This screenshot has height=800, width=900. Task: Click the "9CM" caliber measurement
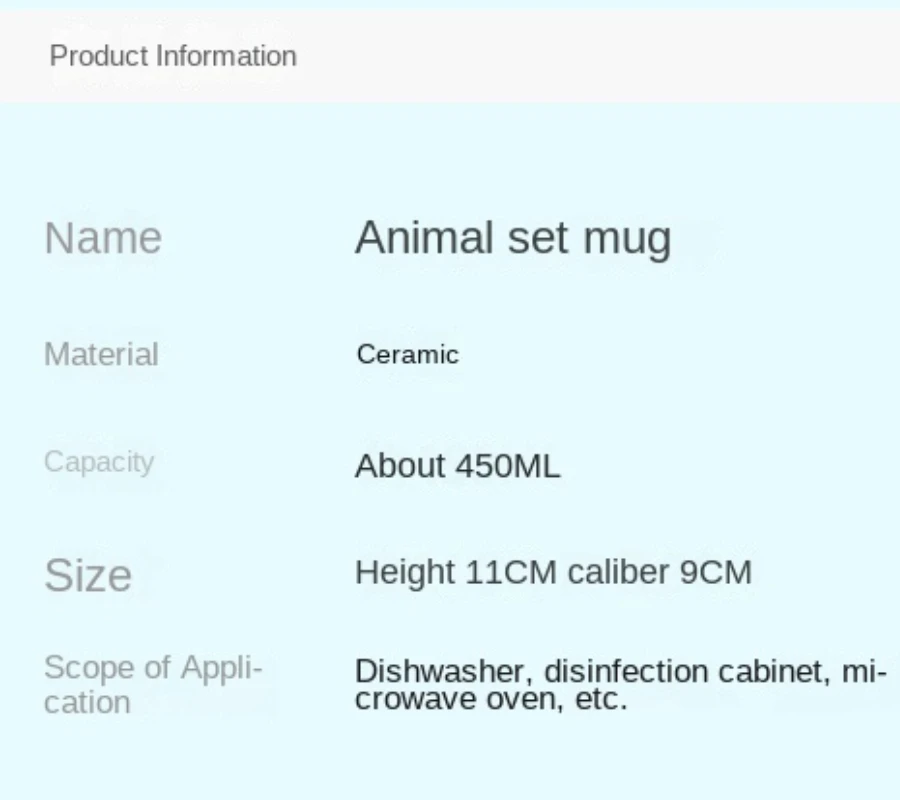tap(715, 573)
